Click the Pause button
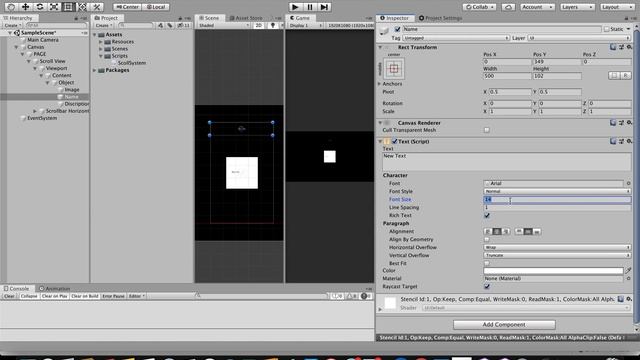This screenshot has width=640, height=360. tap(310, 7)
